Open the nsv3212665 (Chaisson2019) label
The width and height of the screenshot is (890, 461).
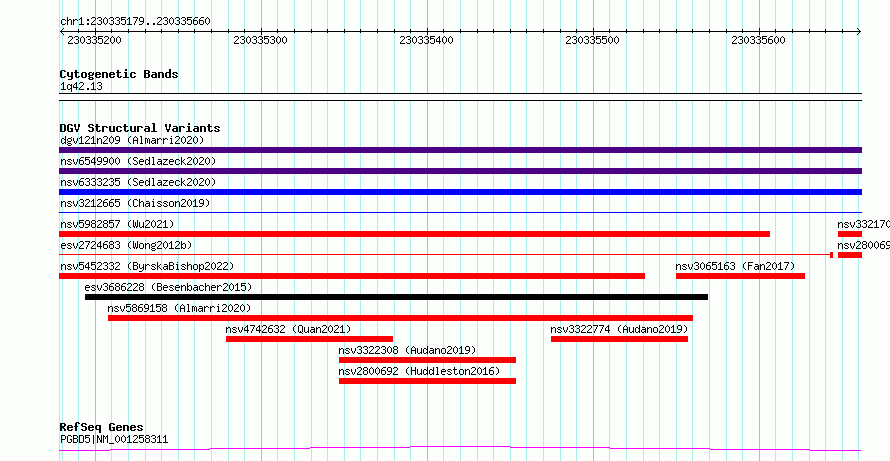tap(135, 203)
